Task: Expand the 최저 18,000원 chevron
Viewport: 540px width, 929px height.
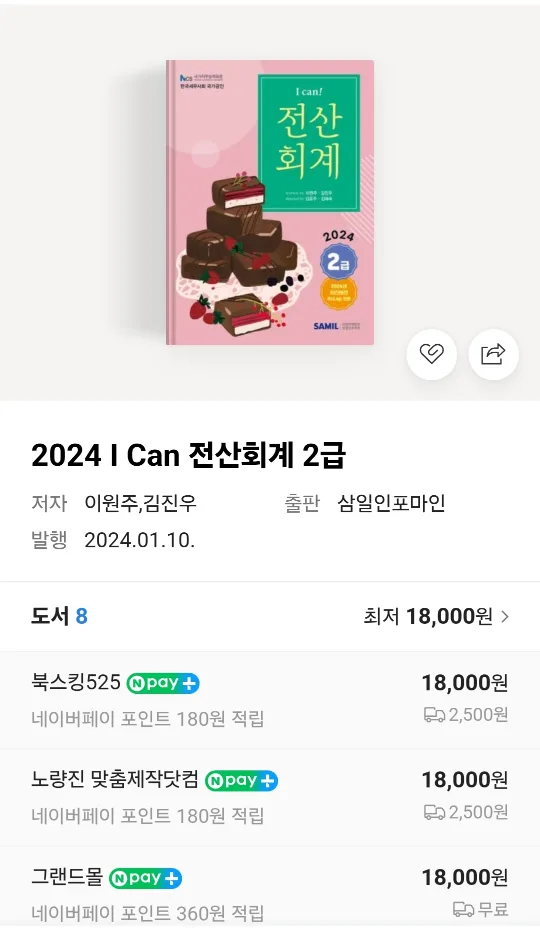Action: (x=505, y=617)
